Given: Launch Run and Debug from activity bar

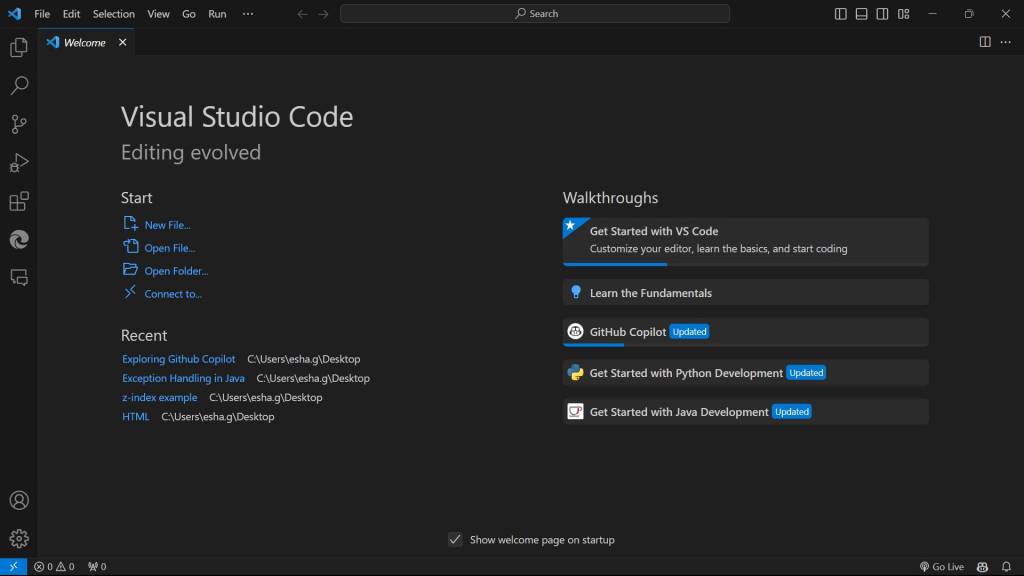Looking at the screenshot, I should click(x=18, y=161).
